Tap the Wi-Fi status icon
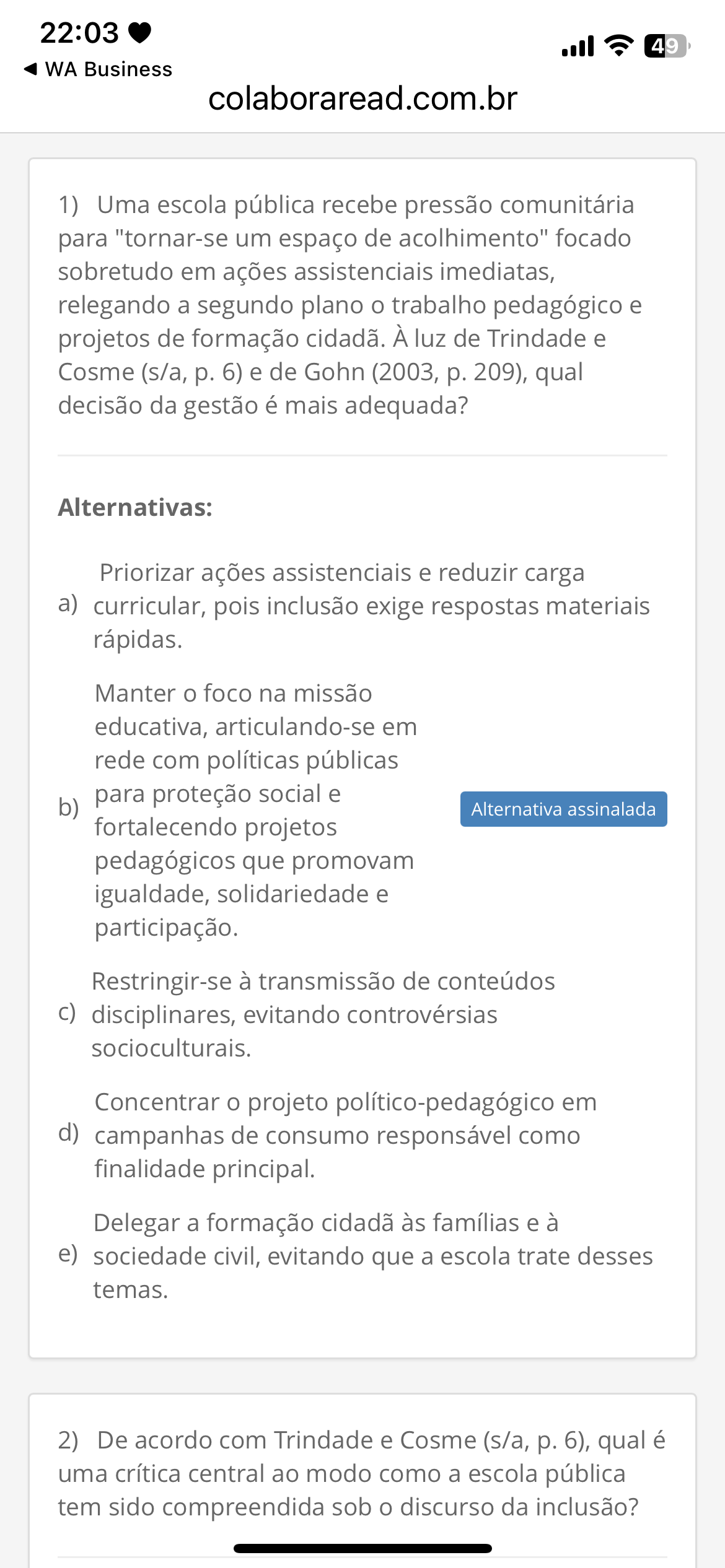Viewport: 725px width, 1568px height. coord(618,46)
